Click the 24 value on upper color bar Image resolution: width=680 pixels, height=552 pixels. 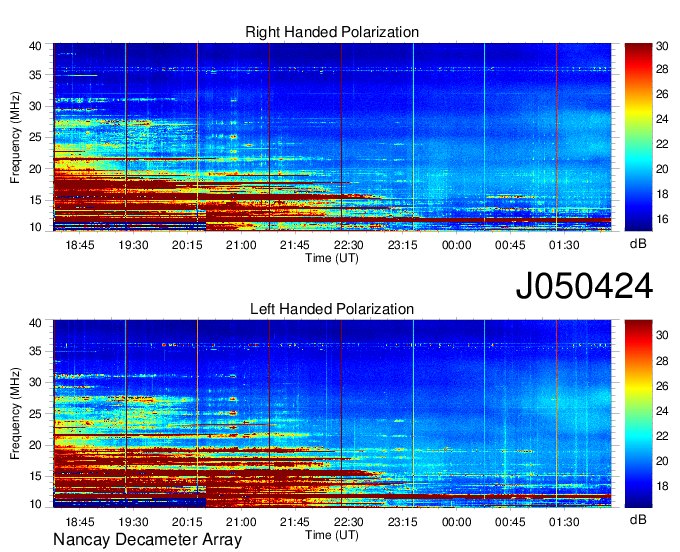(x=662, y=118)
